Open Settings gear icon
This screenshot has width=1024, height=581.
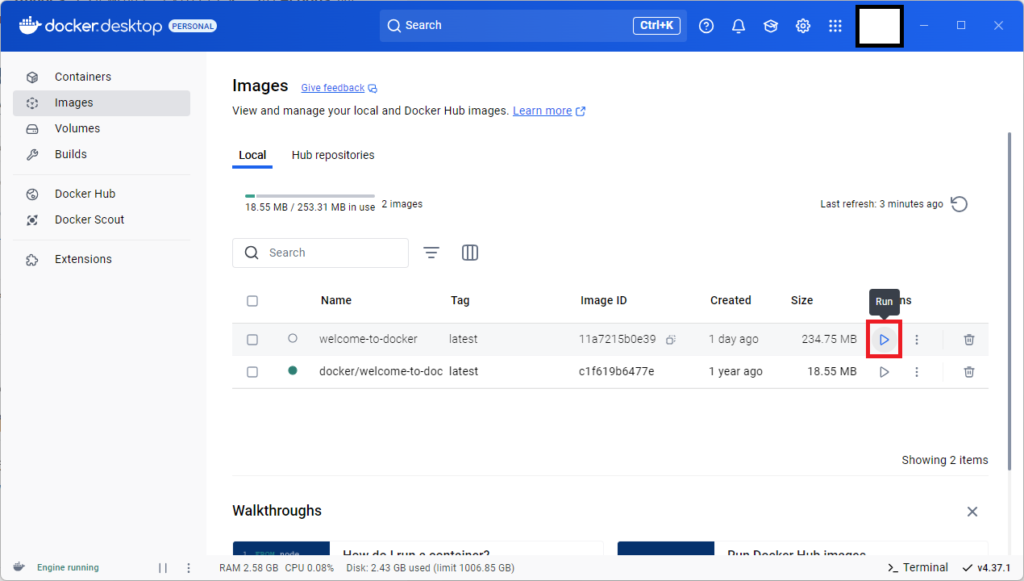pos(803,25)
